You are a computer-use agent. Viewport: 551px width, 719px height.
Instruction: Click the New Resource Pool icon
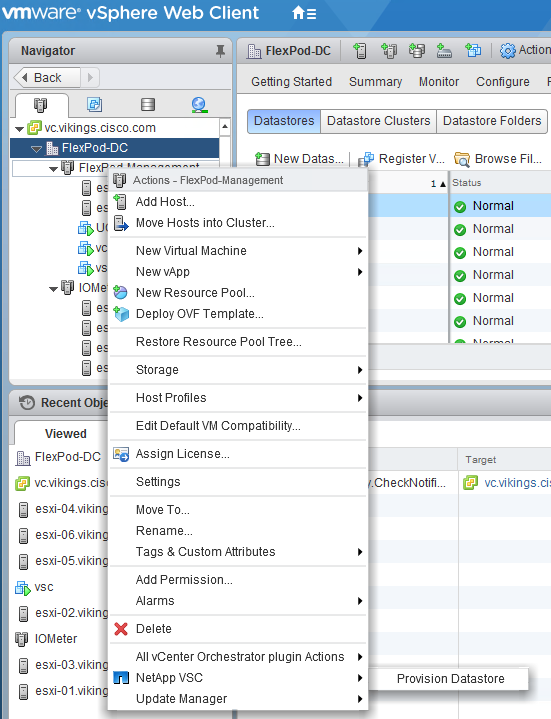coord(121,293)
